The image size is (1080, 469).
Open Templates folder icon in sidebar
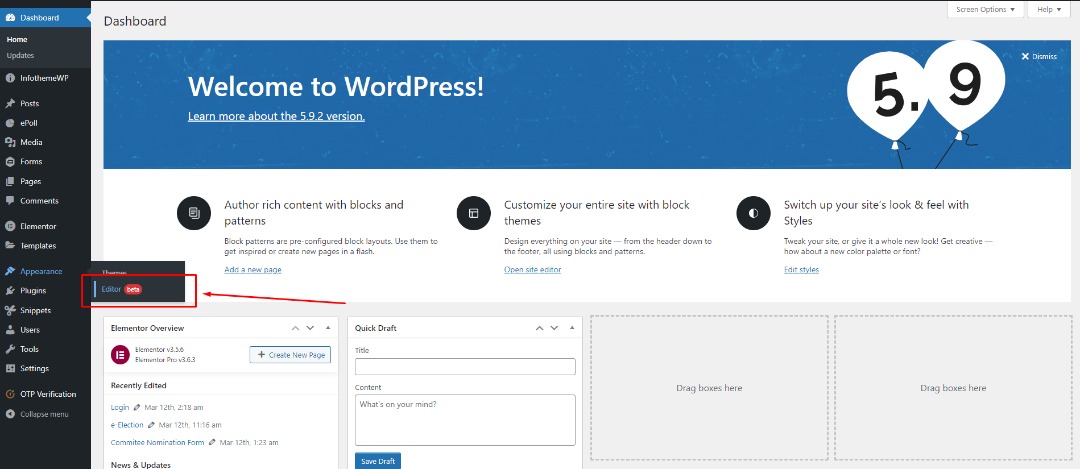tap(10, 245)
